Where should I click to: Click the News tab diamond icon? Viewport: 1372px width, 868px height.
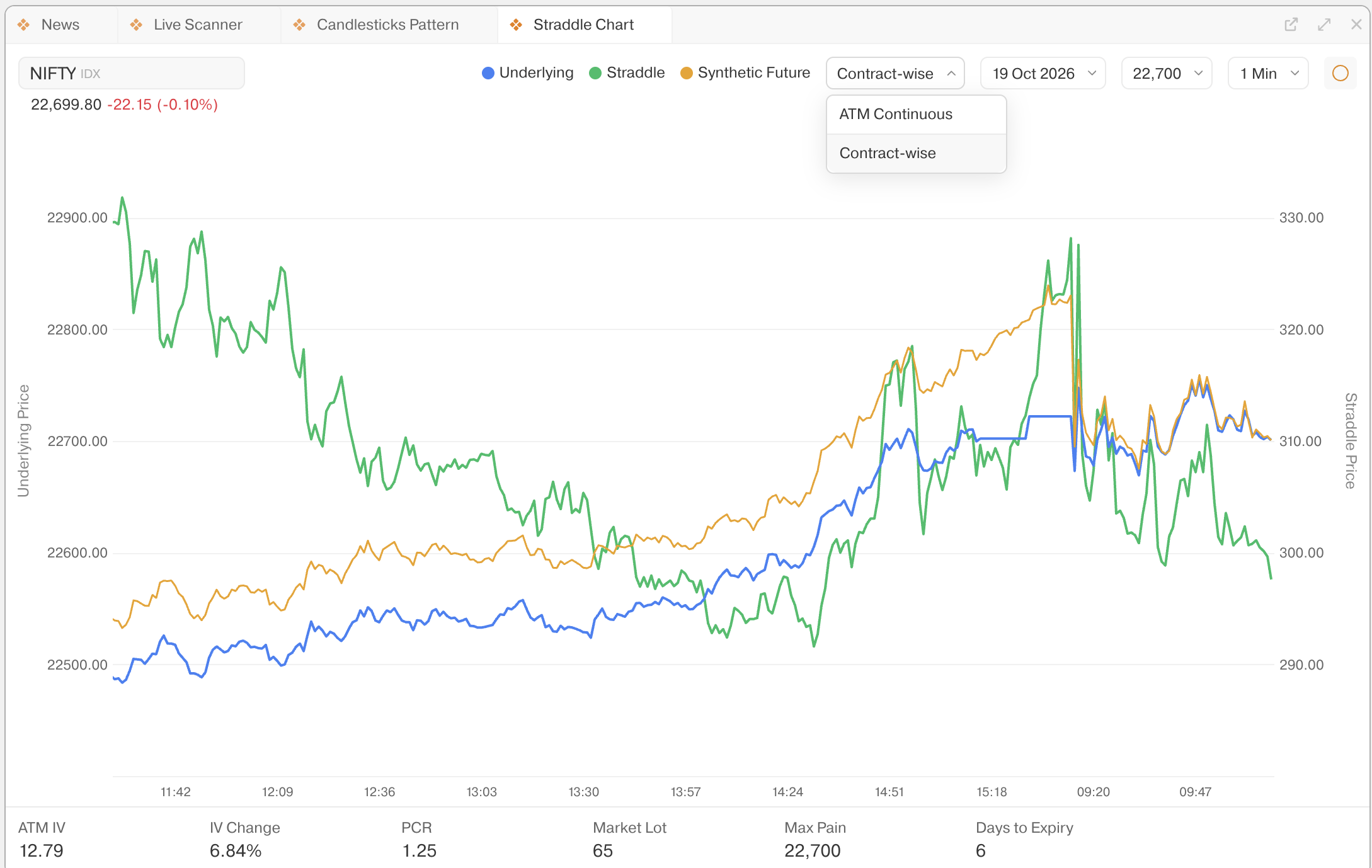click(x=24, y=25)
